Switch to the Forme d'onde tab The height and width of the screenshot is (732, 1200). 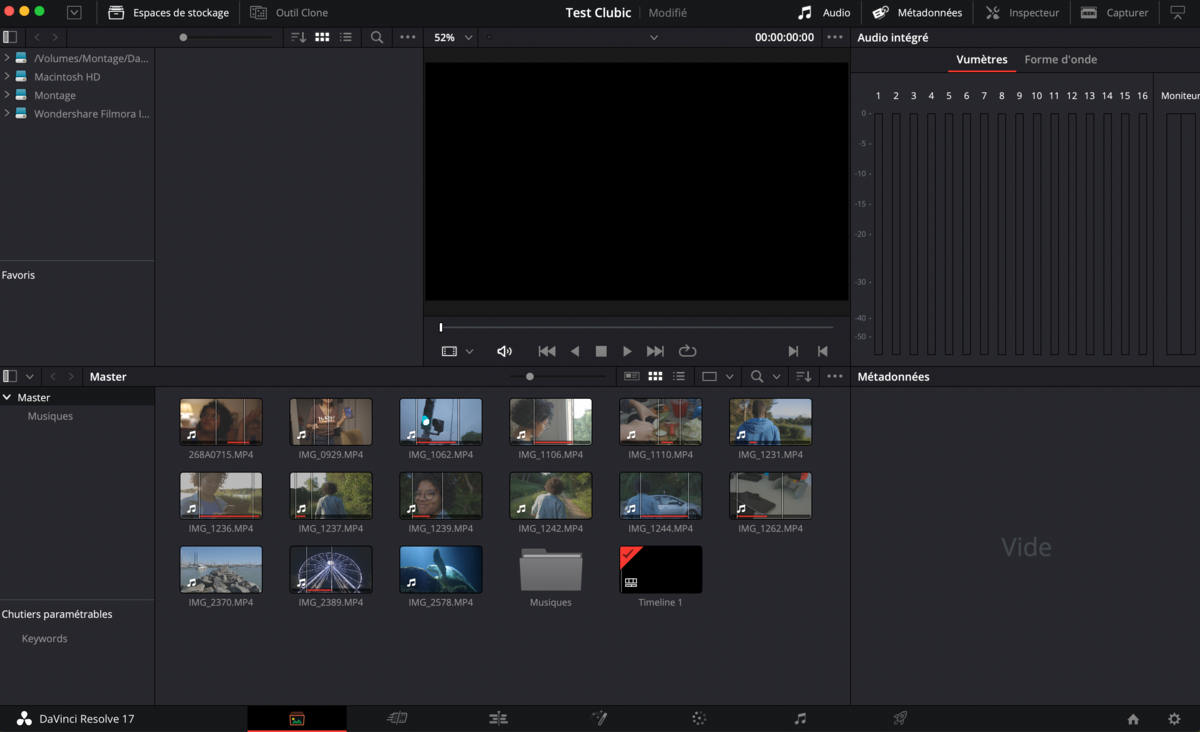click(1061, 60)
